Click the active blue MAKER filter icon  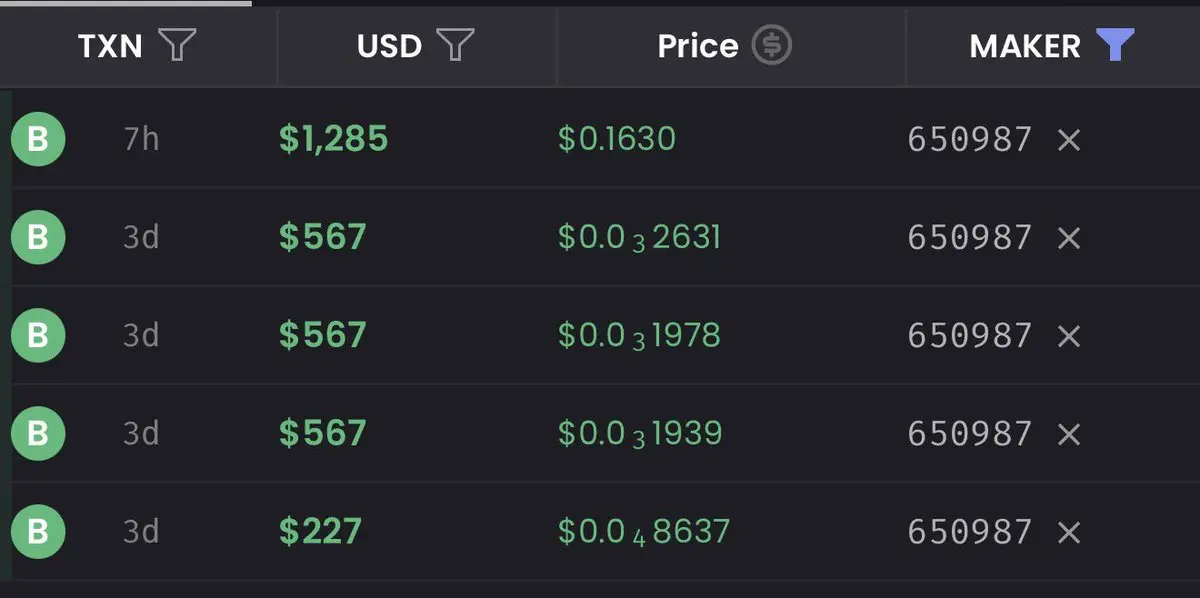pos(1115,45)
